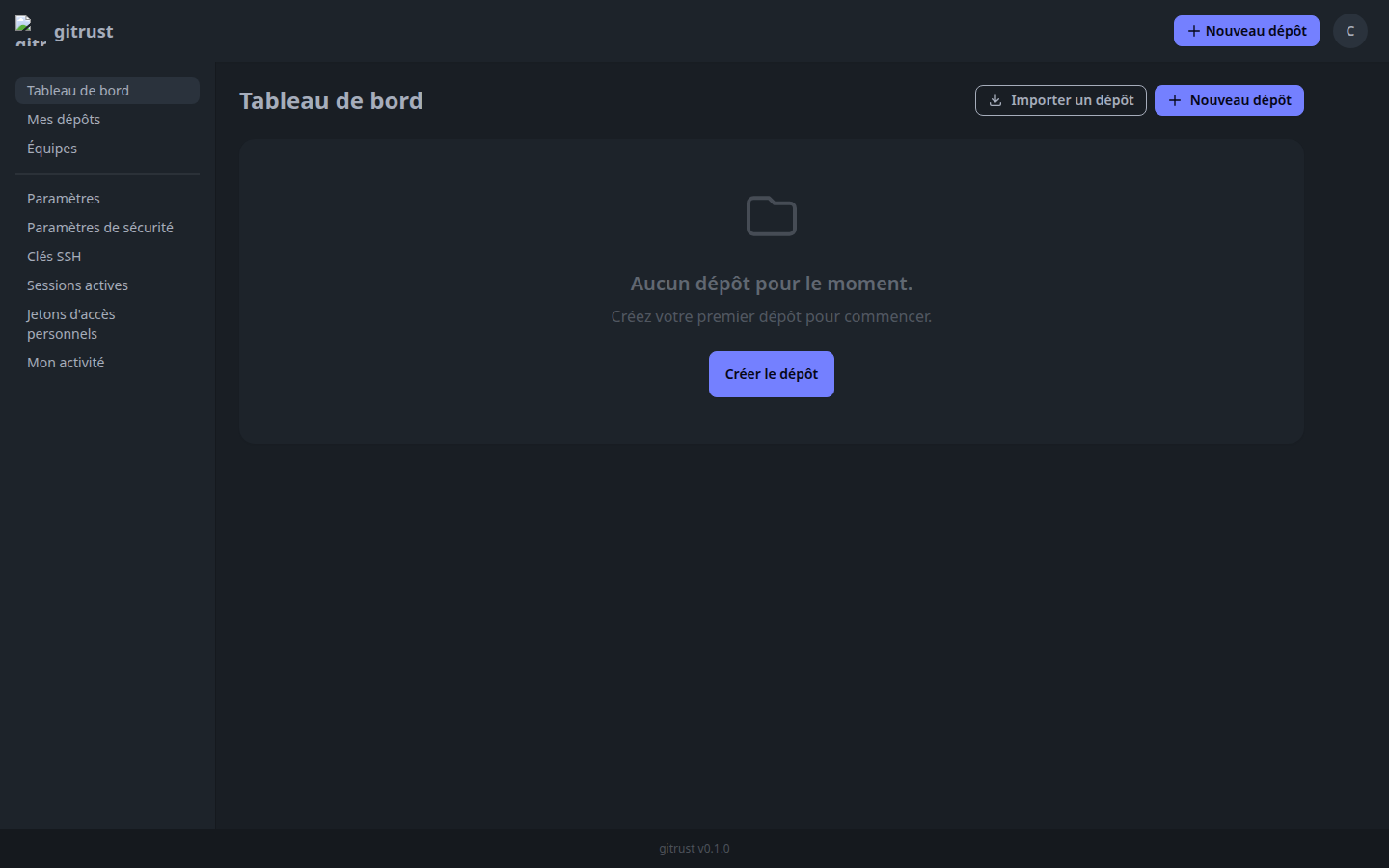Viewport: 1389px width, 868px height.
Task: Click the plus icon in header Nouveau dépôt
Action: click(1194, 31)
